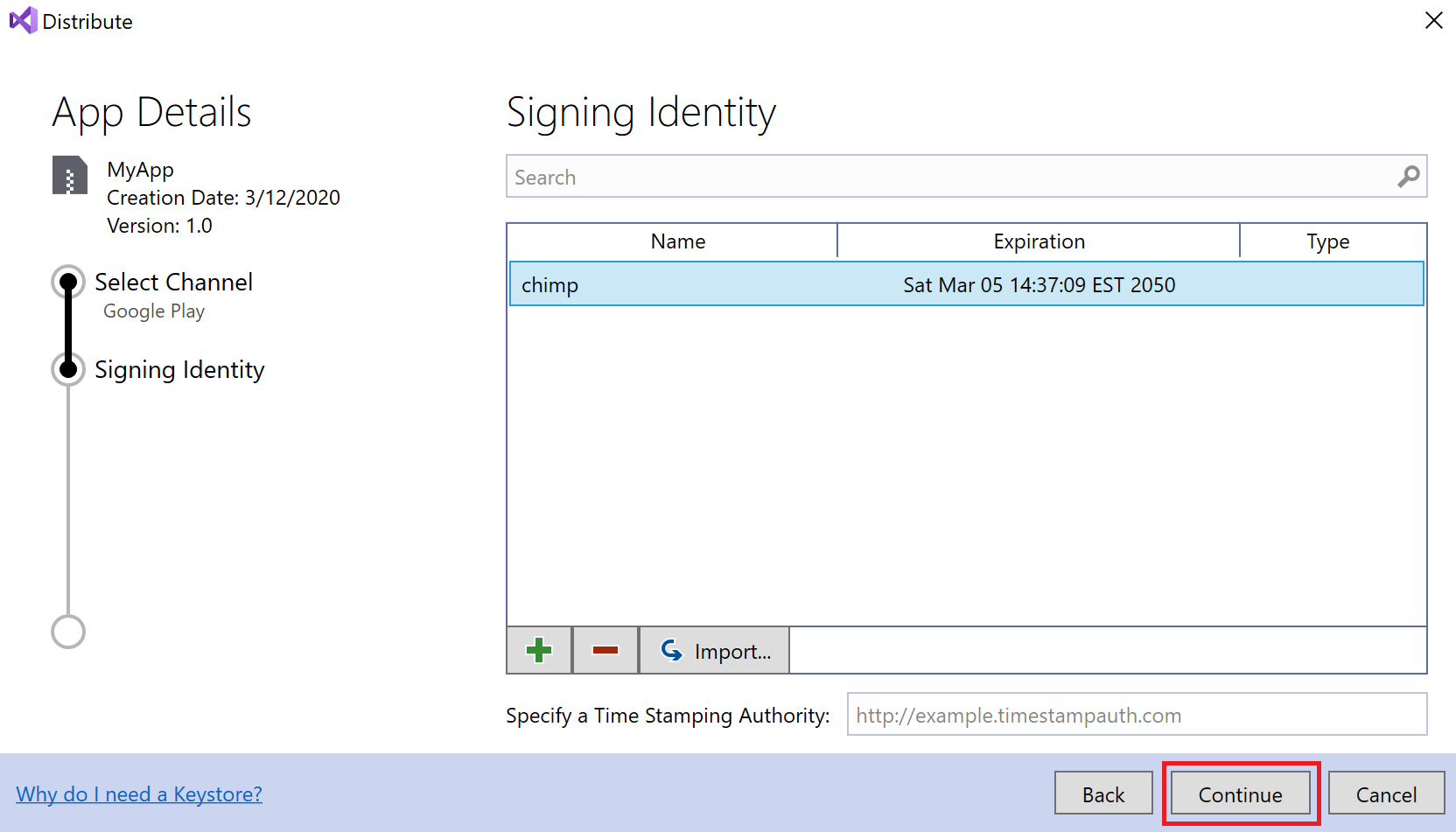This screenshot has width=1456, height=832.
Task: Click the red minus remove keystore icon
Action: [x=605, y=650]
